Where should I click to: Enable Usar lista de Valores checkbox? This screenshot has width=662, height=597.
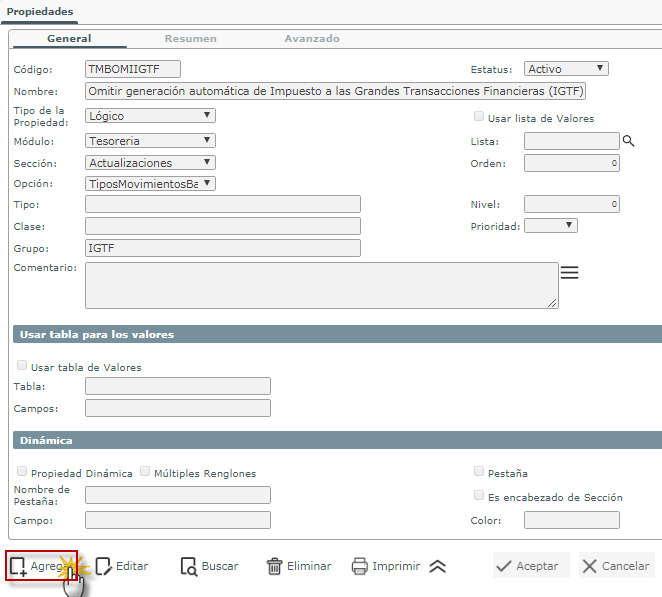coord(479,117)
